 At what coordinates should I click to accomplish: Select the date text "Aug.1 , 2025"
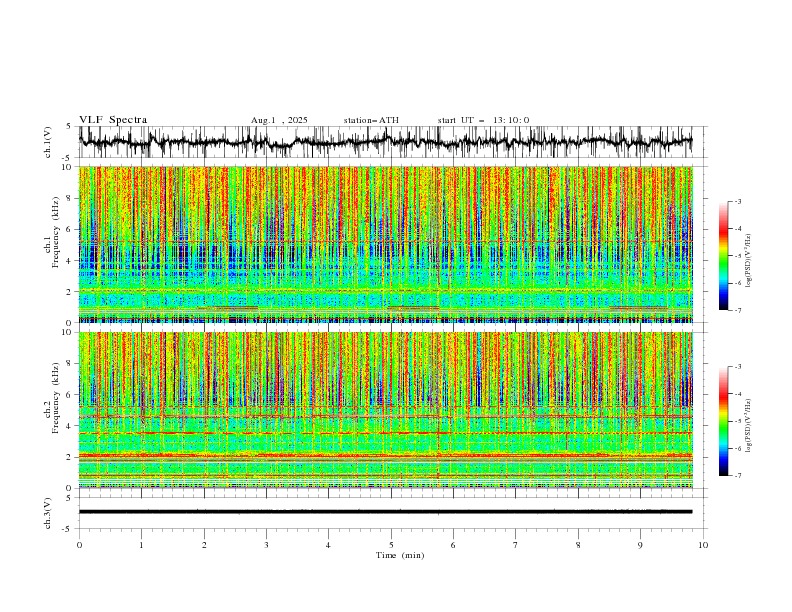coord(279,120)
